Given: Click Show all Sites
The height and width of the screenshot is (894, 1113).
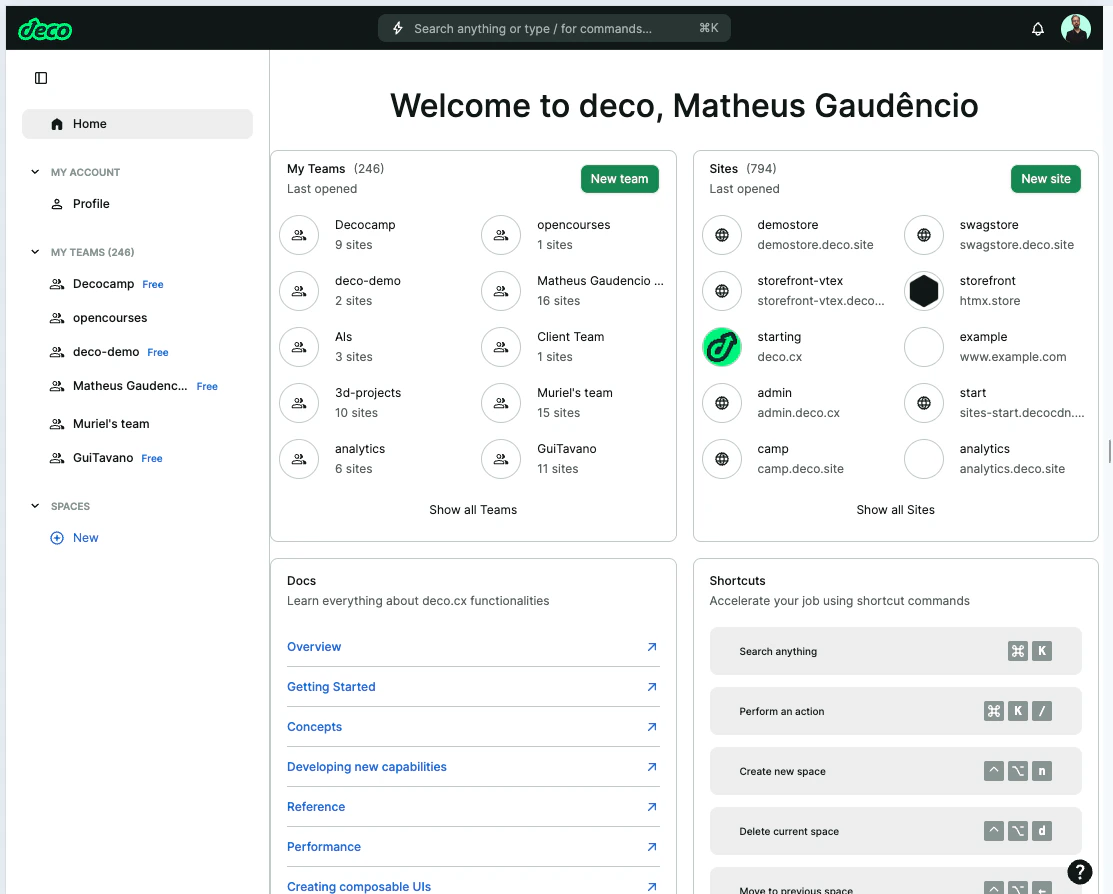Looking at the screenshot, I should (895, 510).
